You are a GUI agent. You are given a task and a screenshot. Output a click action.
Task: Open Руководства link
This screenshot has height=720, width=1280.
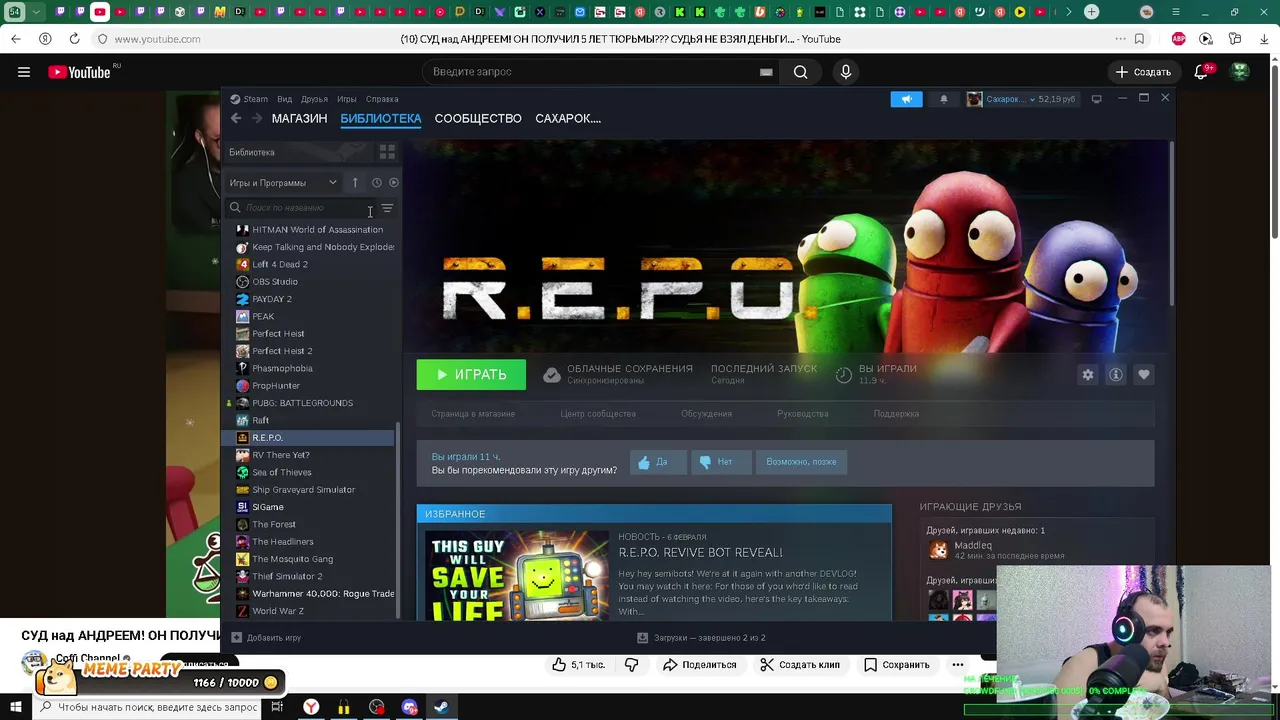click(x=803, y=414)
